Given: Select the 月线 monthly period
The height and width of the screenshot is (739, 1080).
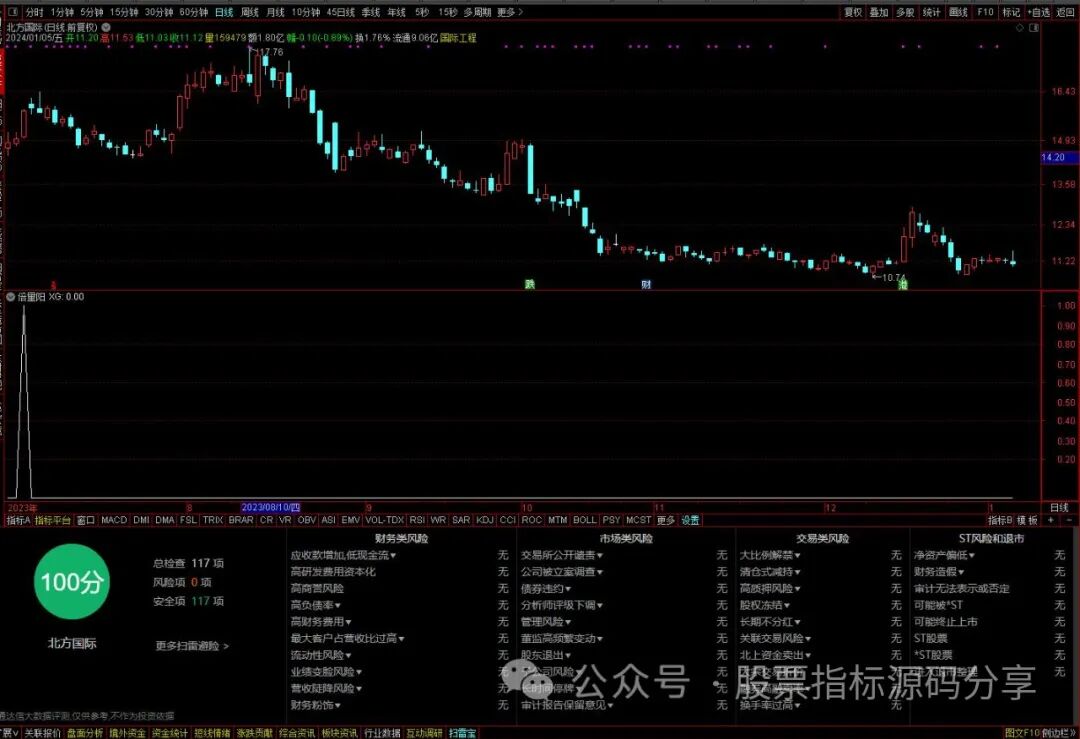Looking at the screenshot, I should tap(275, 12).
